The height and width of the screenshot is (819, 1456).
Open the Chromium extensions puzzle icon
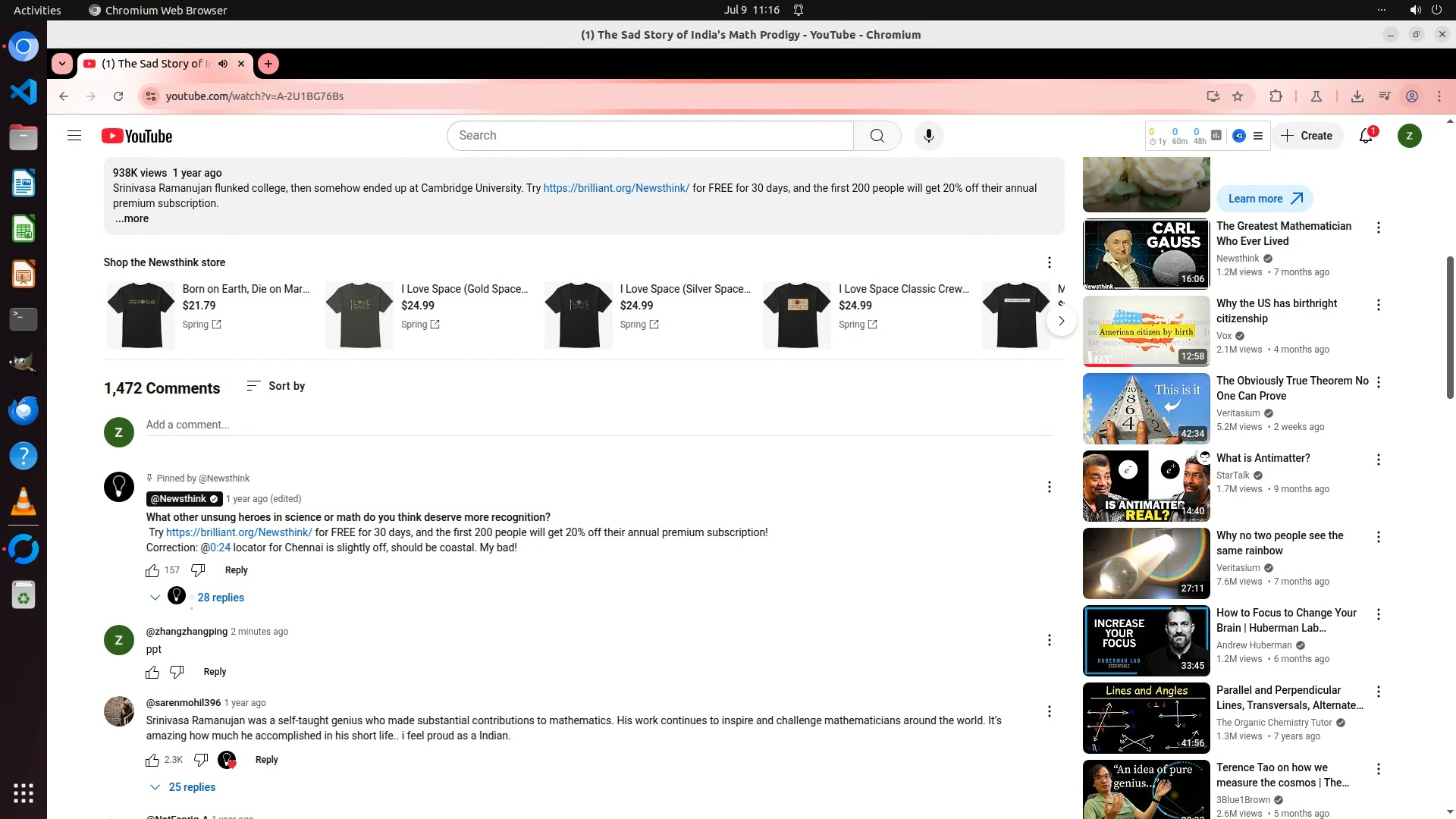tap(1276, 96)
